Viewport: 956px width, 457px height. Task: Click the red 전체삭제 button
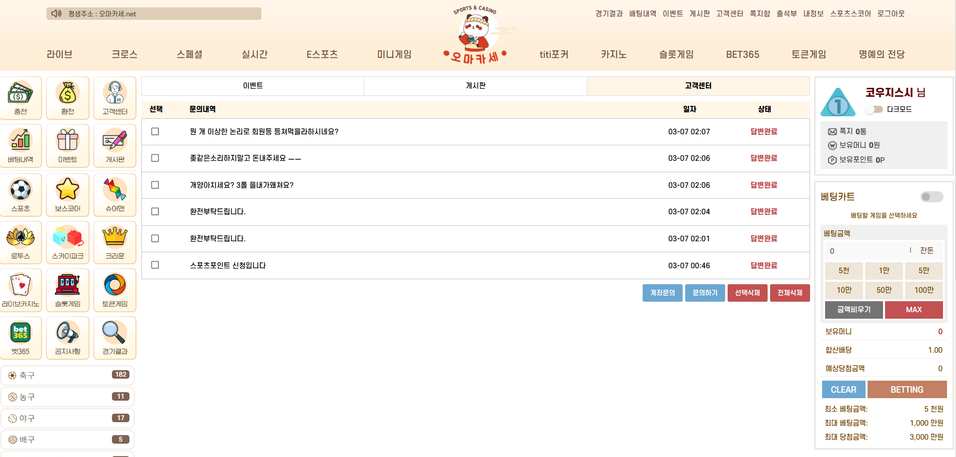(x=789, y=293)
